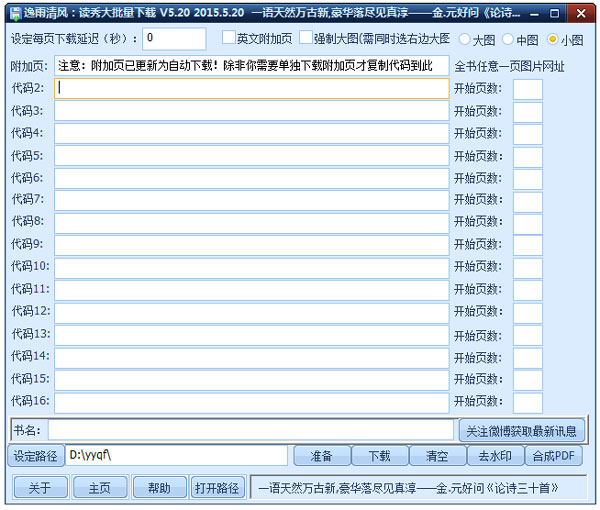Focus the 代码6 input field
Image resolution: width=600 pixels, height=510 pixels.
pos(251,178)
